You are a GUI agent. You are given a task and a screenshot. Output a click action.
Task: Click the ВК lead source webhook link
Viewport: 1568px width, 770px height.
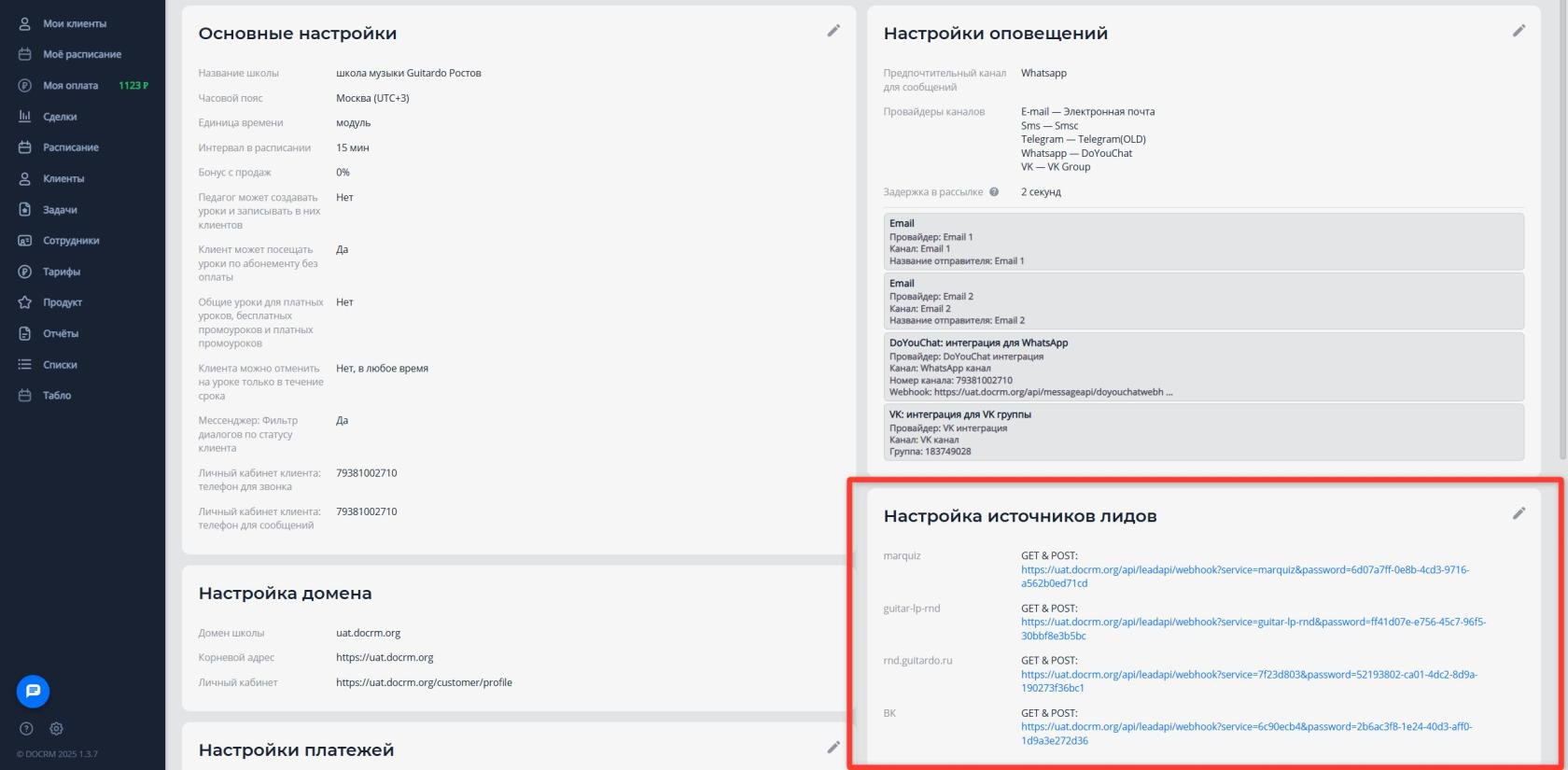point(1246,727)
